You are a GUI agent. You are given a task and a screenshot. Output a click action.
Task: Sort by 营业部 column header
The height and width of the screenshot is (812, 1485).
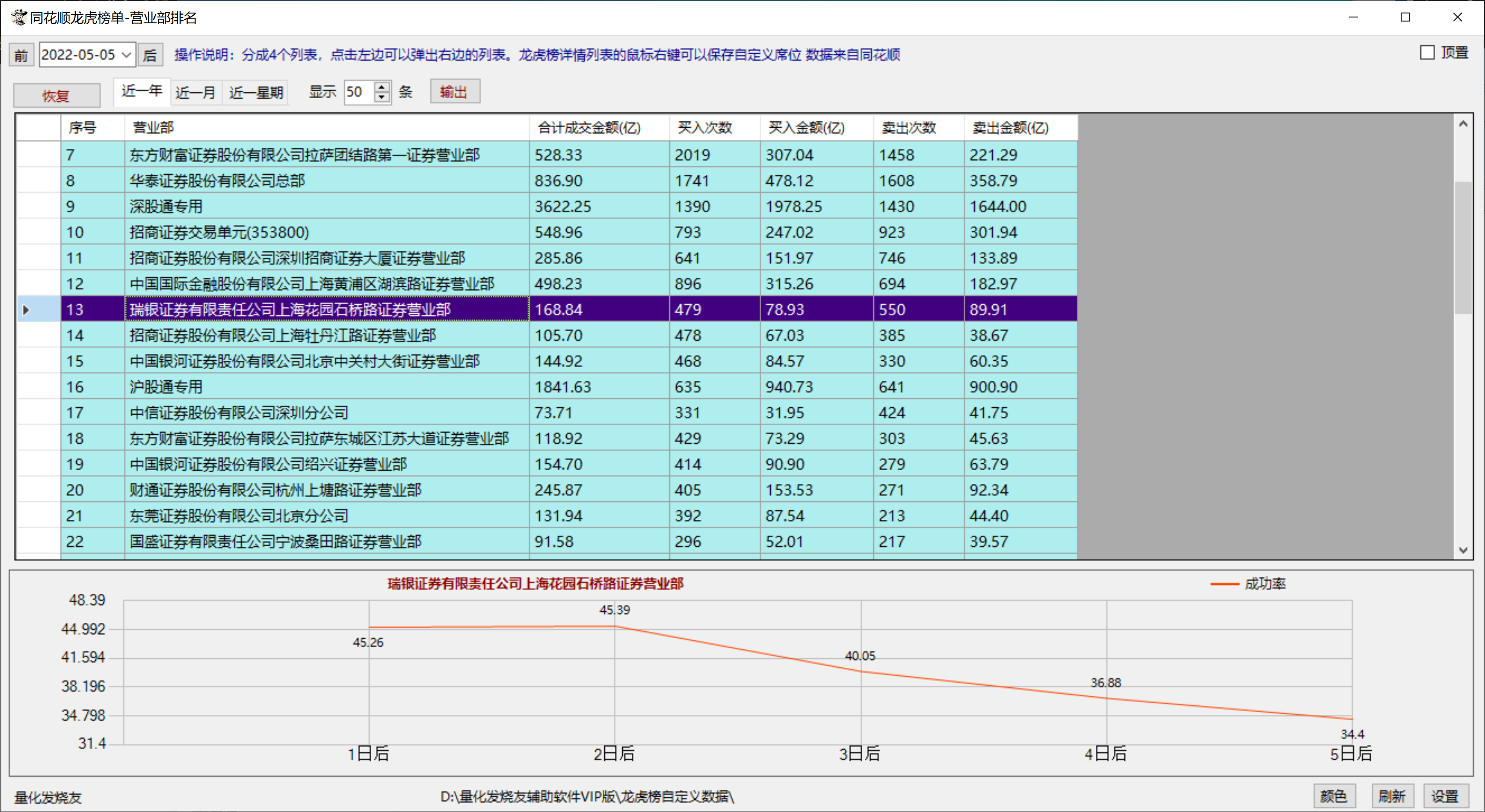click(x=327, y=127)
